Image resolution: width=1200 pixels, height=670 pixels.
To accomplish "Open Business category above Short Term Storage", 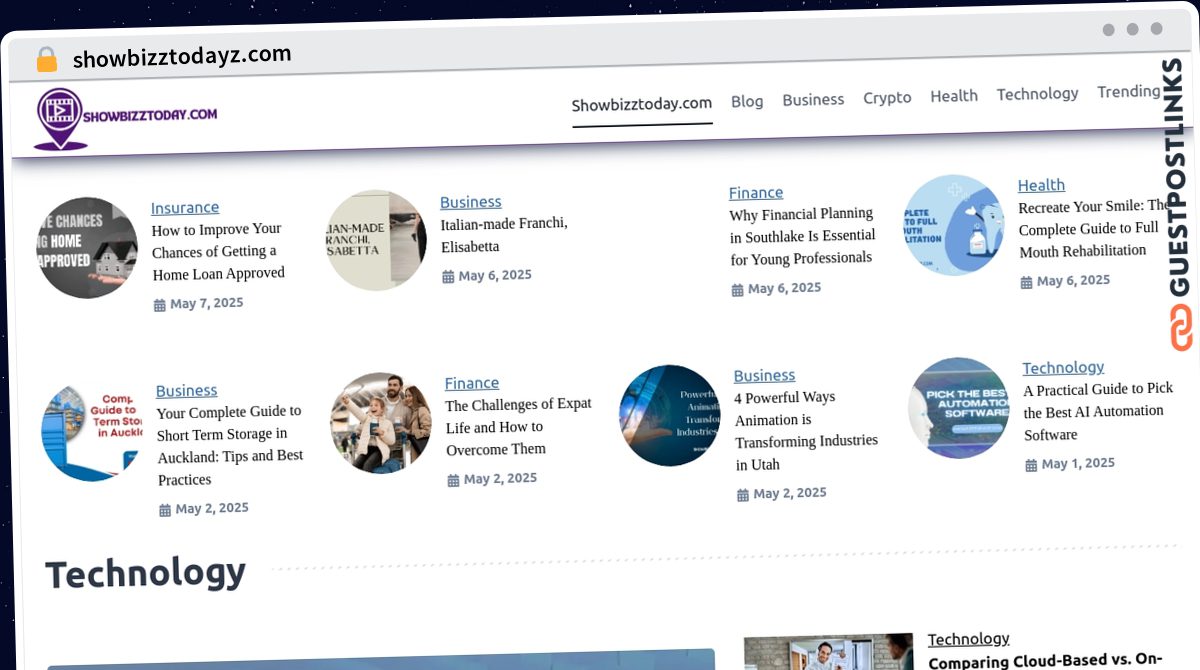I will [187, 390].
